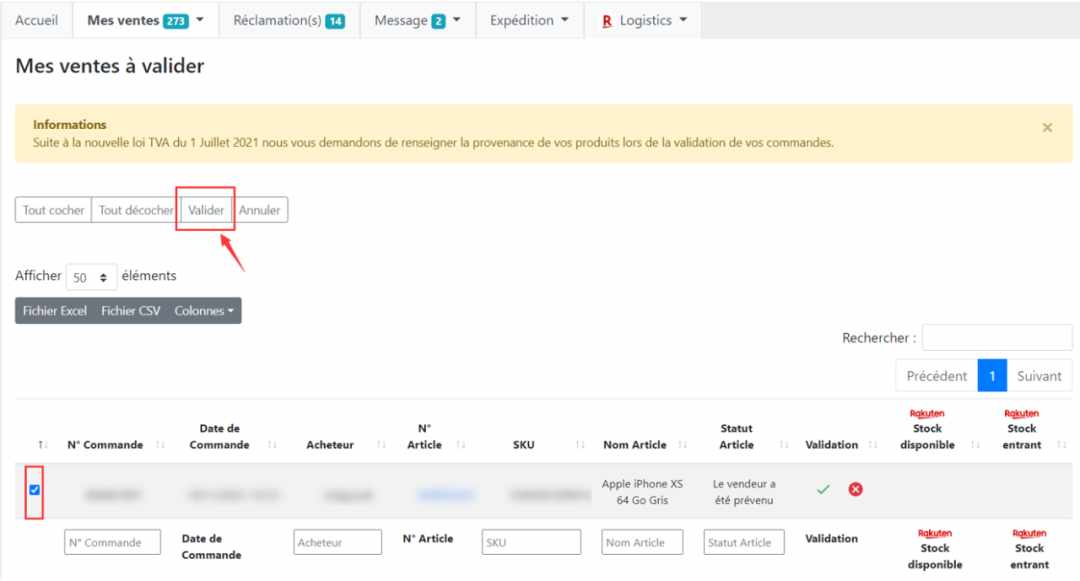Click Tout décocher to clear selection
Screen dimensions: 1080x581
[136, 210]
